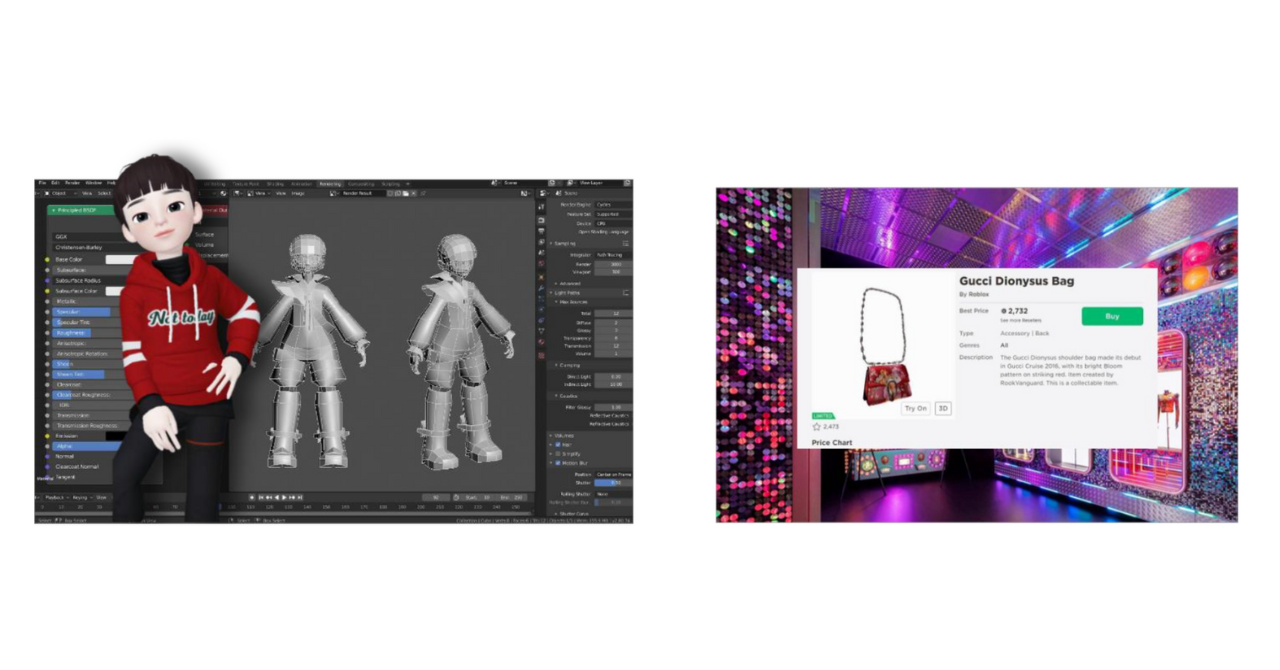This screenshot has width=1280, height=670.
Task: Open the Position Center on Frame dropdown
Action: (613, 474)
